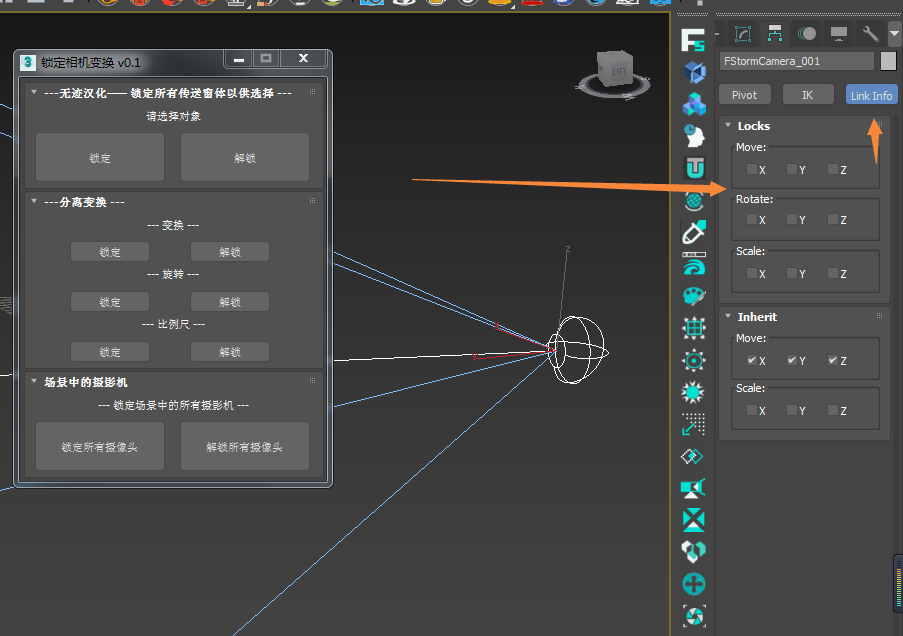Click the object color swatch beside camera name
Viewport: 903px width, 636px height.
(888, 61)
